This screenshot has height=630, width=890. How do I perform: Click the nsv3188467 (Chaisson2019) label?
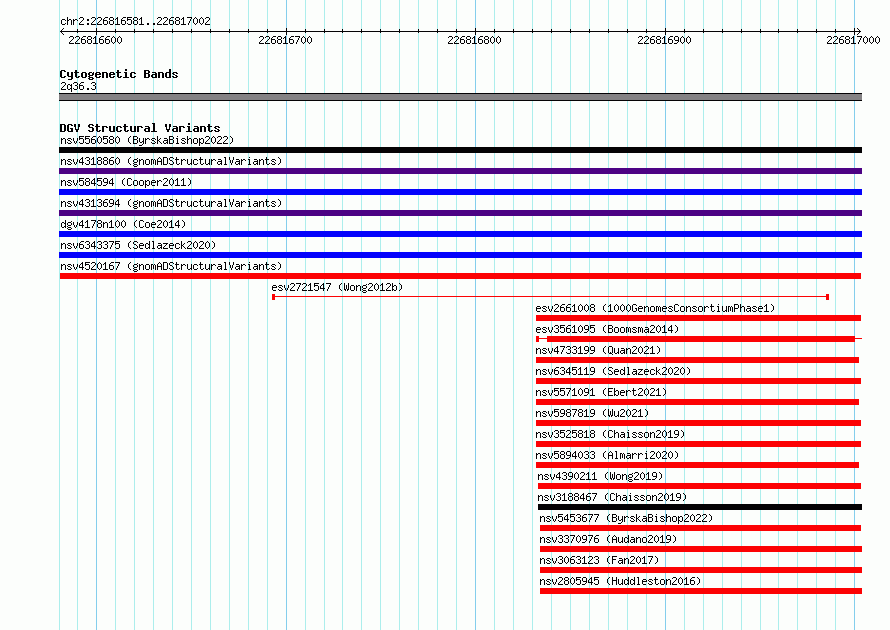[x=612, y=497]
